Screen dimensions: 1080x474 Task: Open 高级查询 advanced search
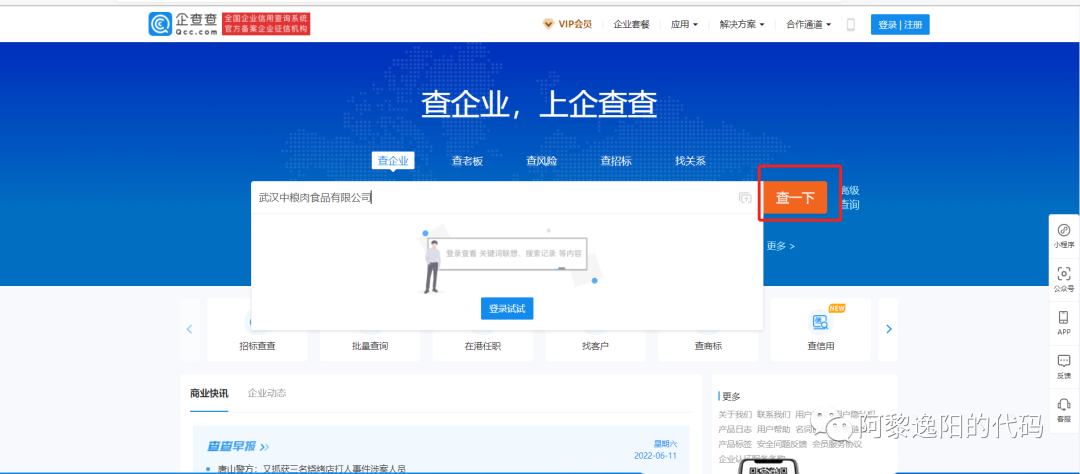click(x=849, y=198)
